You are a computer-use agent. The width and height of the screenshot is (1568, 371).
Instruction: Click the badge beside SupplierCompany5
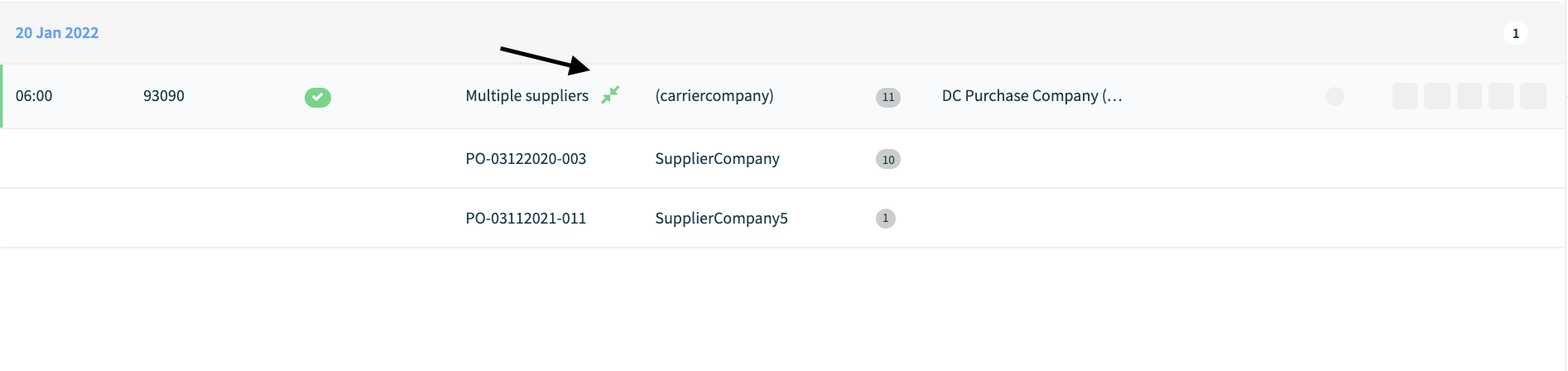click(x=886, y=218)
